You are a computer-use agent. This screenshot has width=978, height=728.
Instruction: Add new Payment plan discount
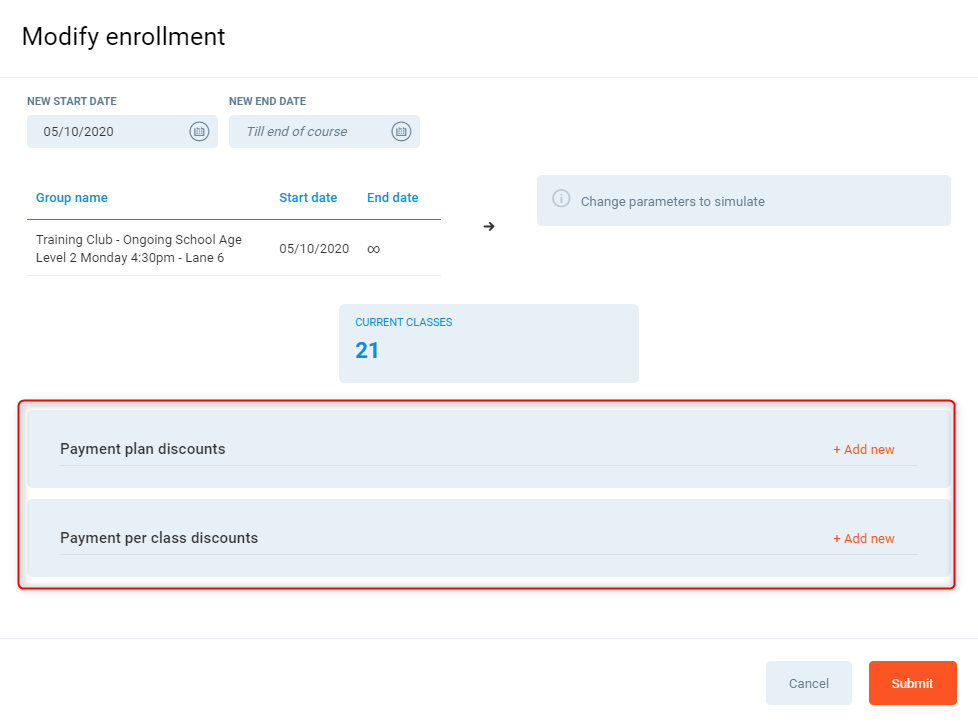[863, 450]
